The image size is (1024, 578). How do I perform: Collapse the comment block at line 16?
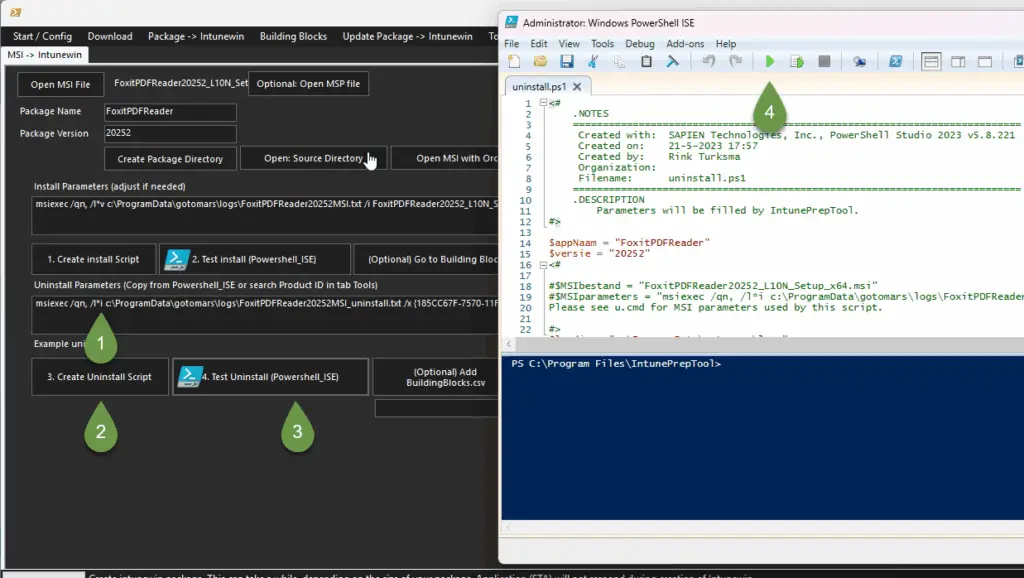tap(541, 264)
